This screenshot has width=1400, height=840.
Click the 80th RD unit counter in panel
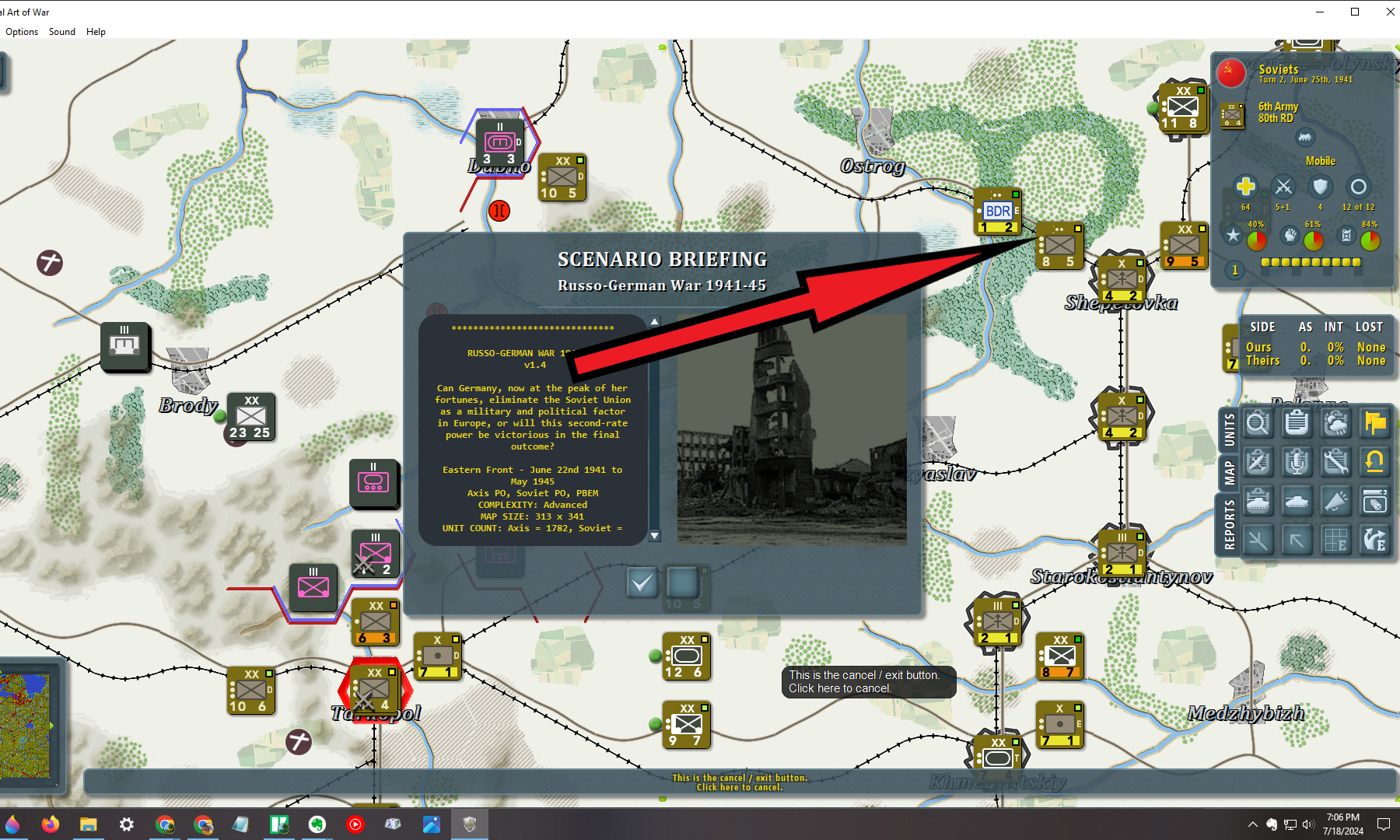(1232, 115)
